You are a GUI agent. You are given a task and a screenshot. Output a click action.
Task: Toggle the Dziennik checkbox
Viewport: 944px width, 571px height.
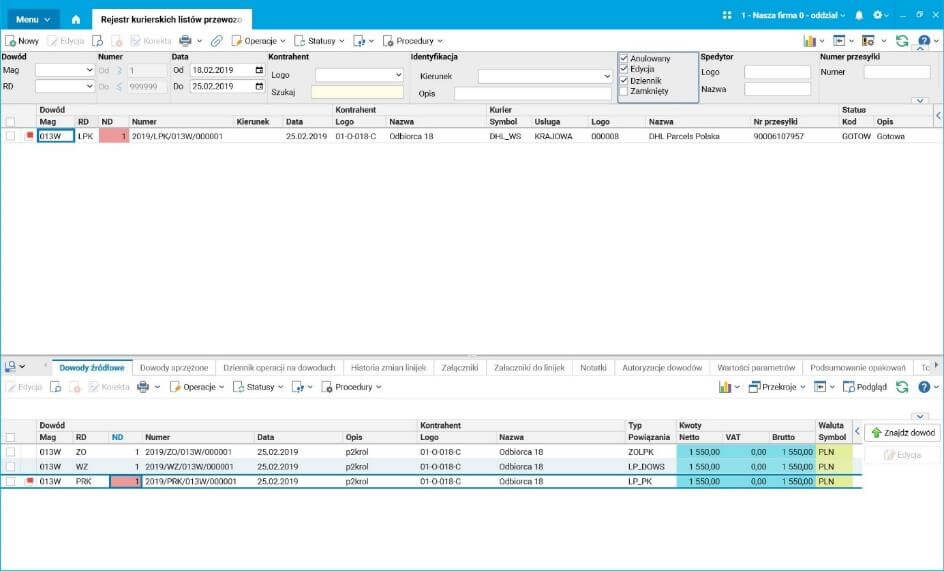tap(624, 80)
